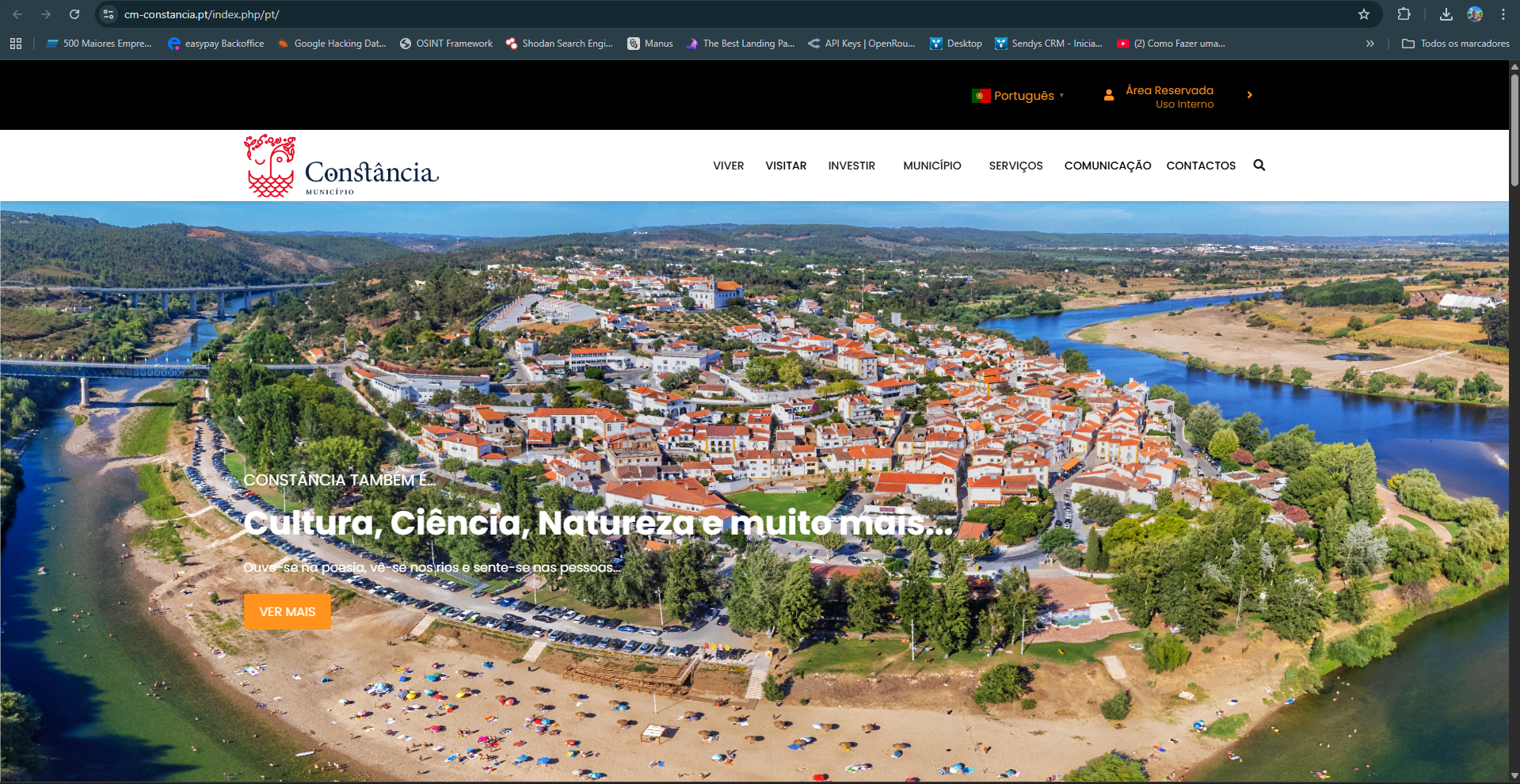The width and height of the screenshot is (1520, 784).
Task: Click the chevron to show hidden bookmarks
Action: tap(1370, 44)
